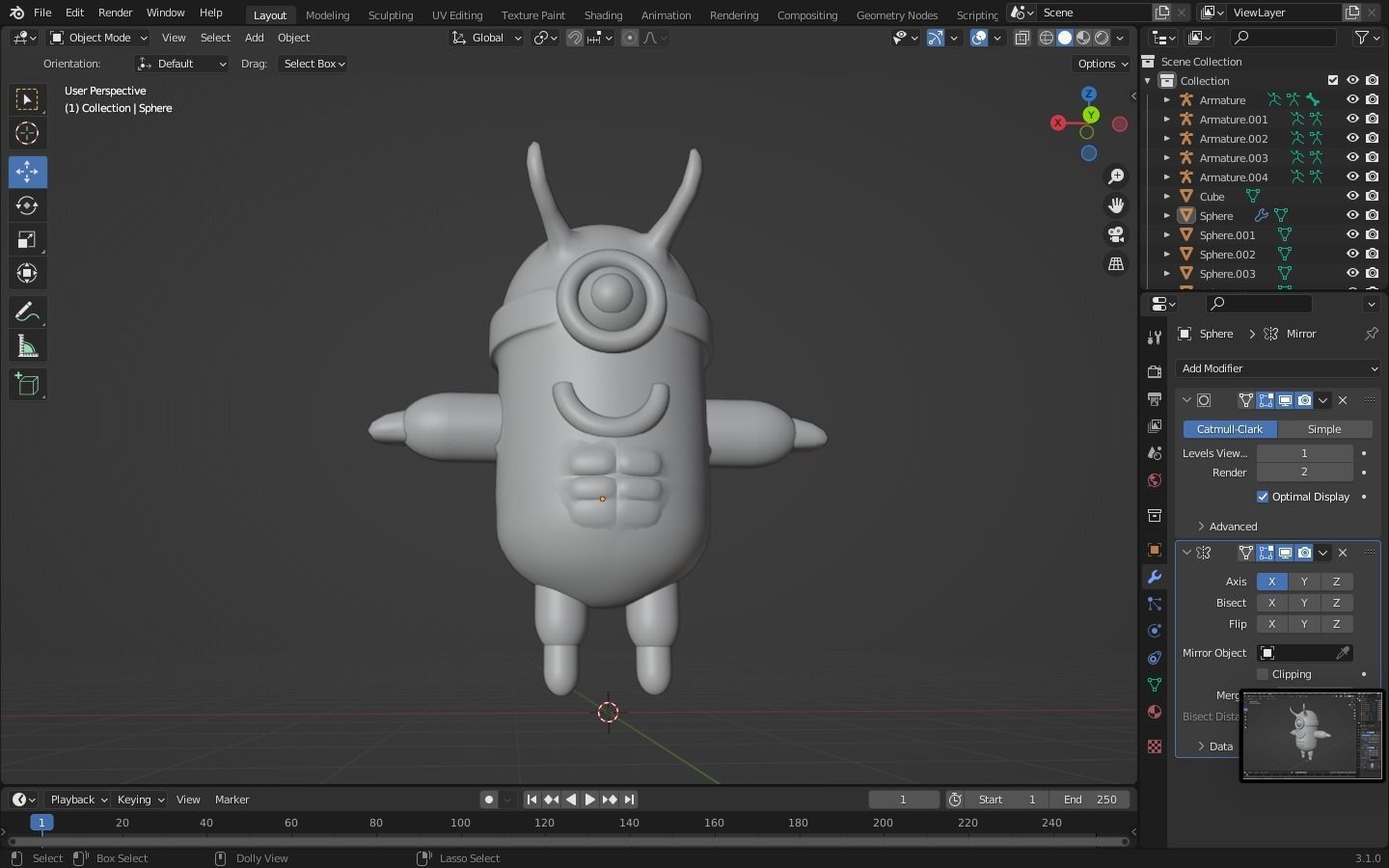Switch to UV Editing workspace tab
The width and height of the screenshot is (1389, 868).
coord(457,14)
